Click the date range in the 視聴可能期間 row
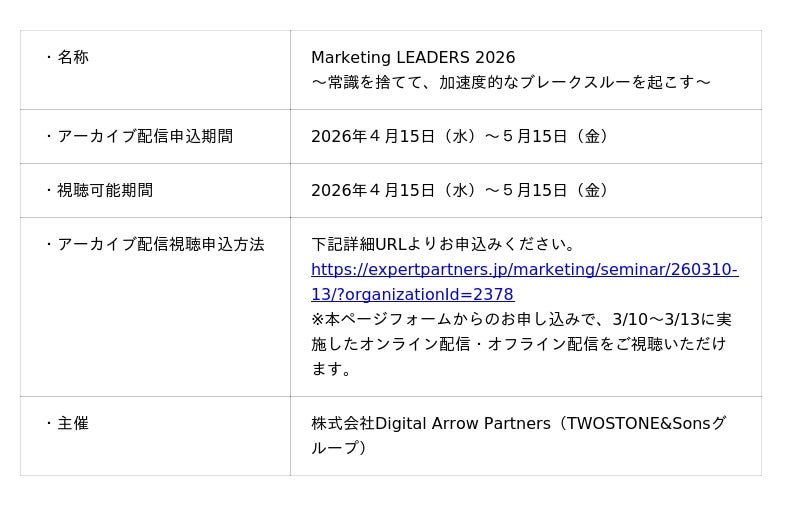 (x=461, y=190)
